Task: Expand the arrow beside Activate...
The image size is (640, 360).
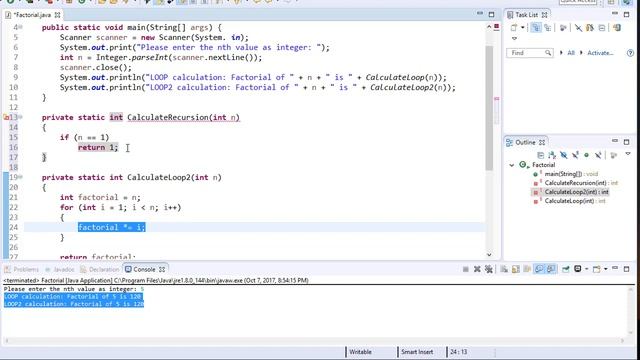Action: pos(581,53)
